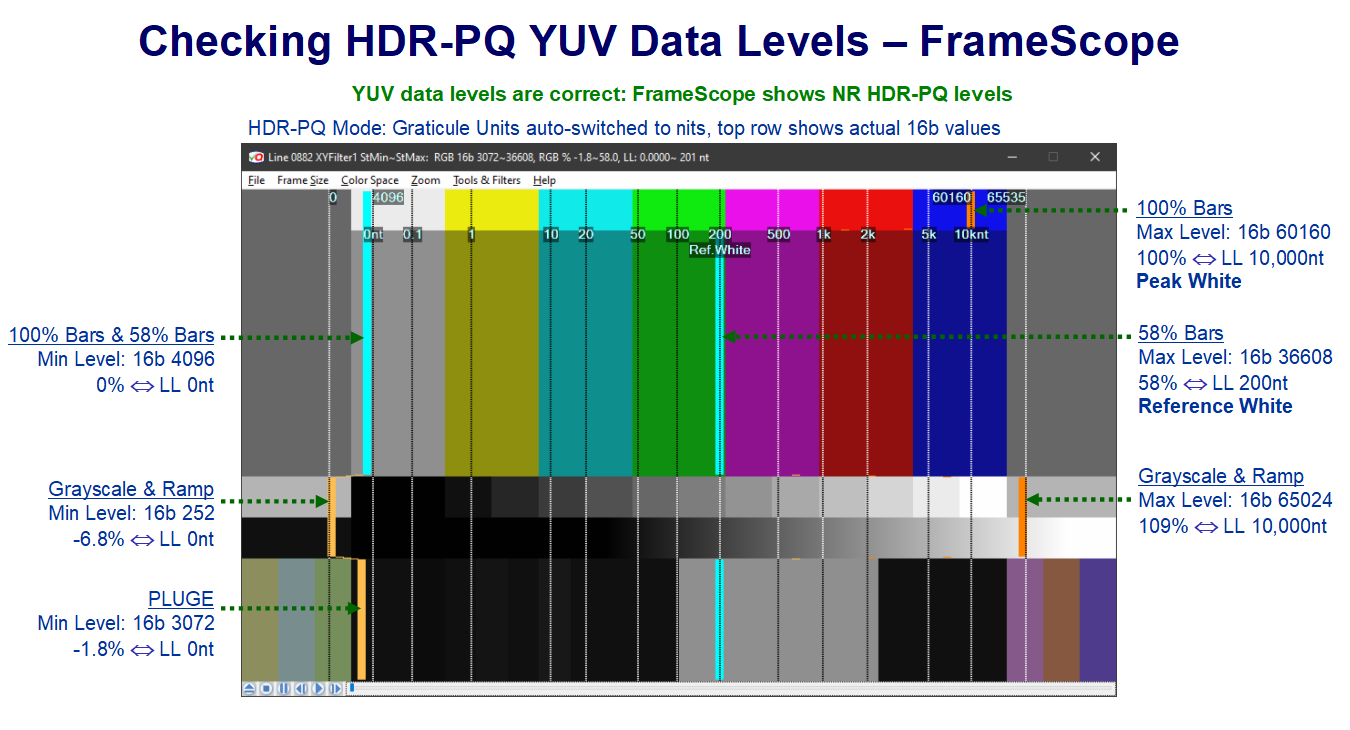
Task: Pause playback with the pause button
Action: [x=283, y=688]
